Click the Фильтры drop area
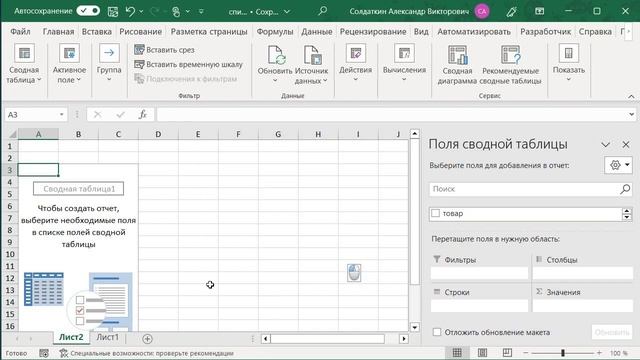Screen dimensions: 640x360 [480, 273]
